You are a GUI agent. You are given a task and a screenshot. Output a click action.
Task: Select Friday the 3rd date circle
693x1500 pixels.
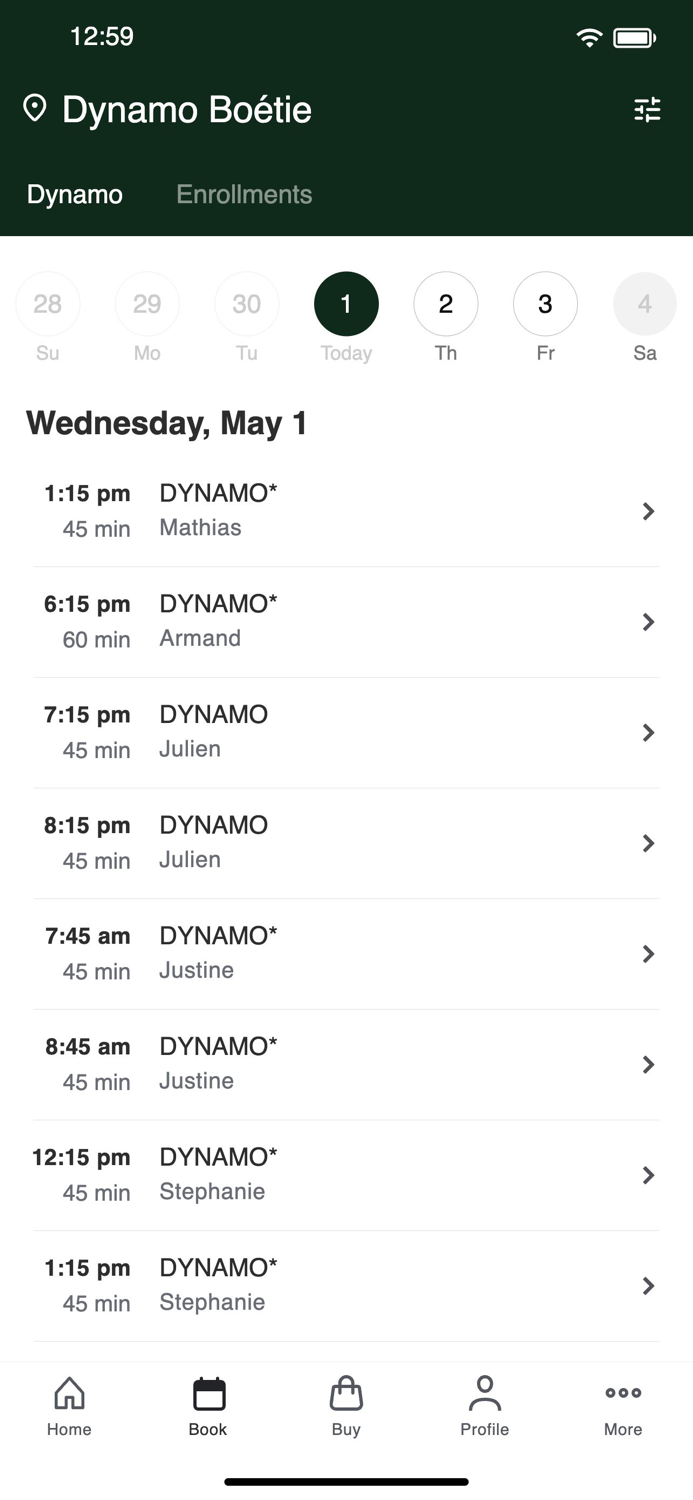tap(545, 304)
